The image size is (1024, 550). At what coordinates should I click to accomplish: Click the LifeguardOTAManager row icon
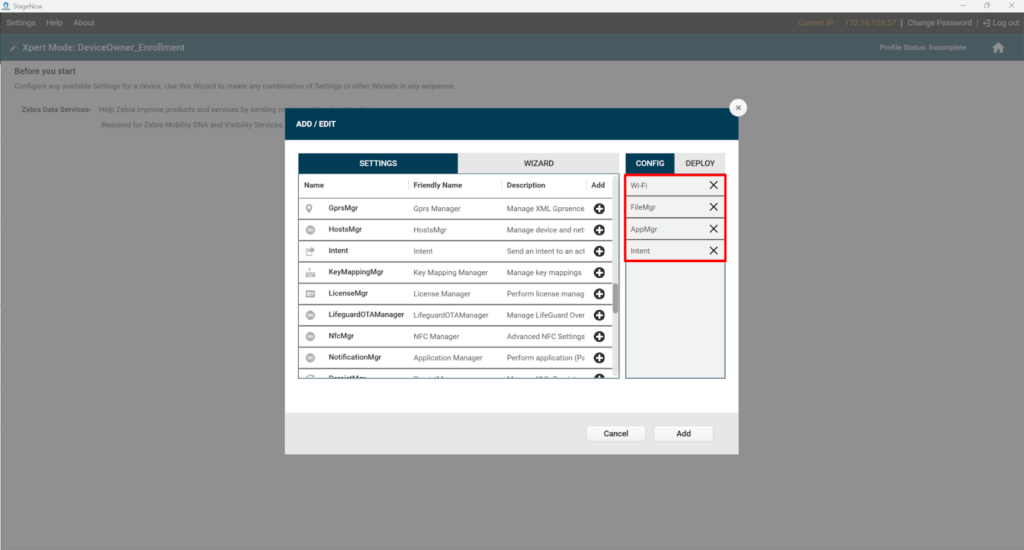click(310, 315)
